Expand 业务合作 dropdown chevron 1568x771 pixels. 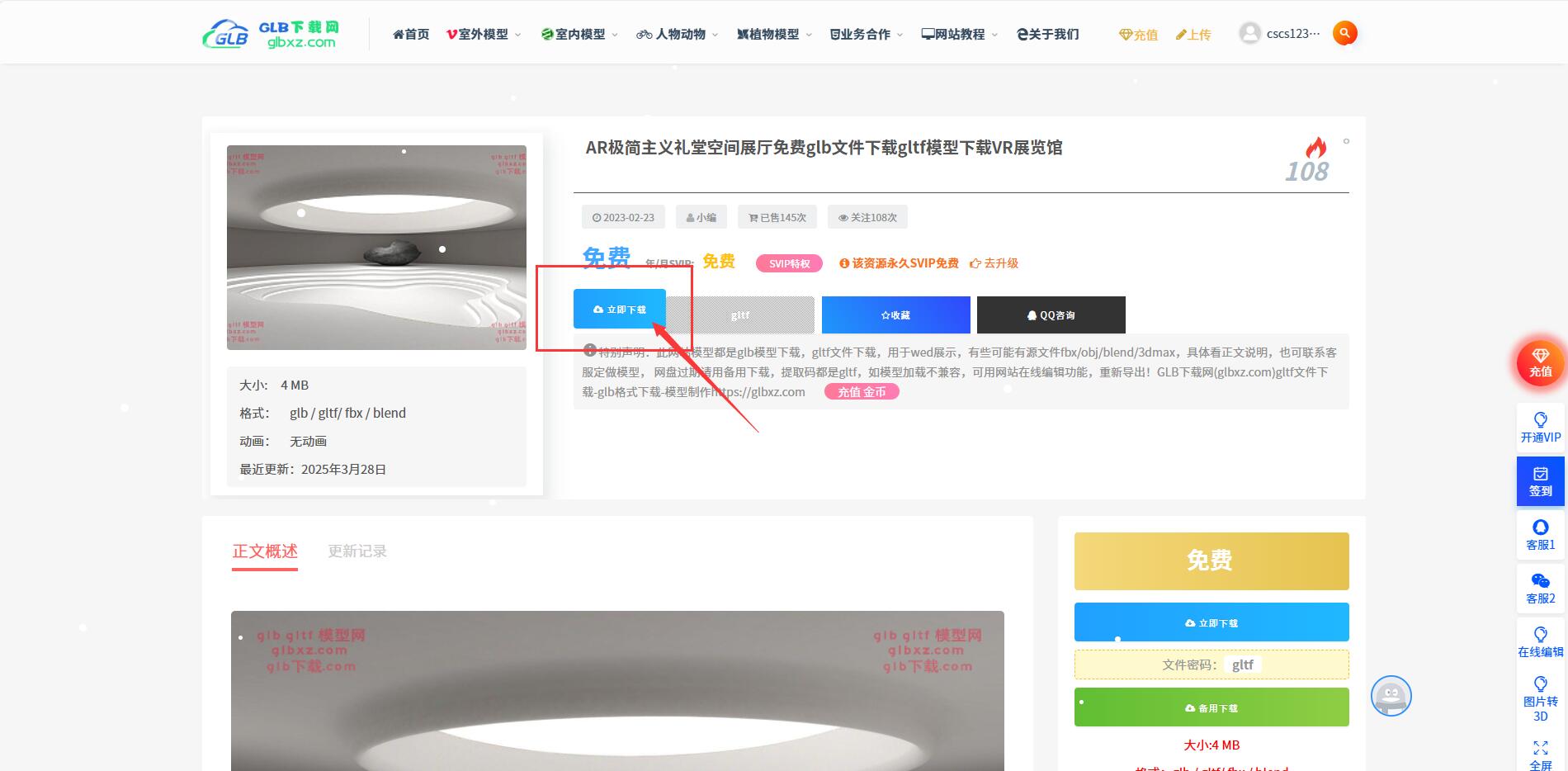[x=900, y=35]
